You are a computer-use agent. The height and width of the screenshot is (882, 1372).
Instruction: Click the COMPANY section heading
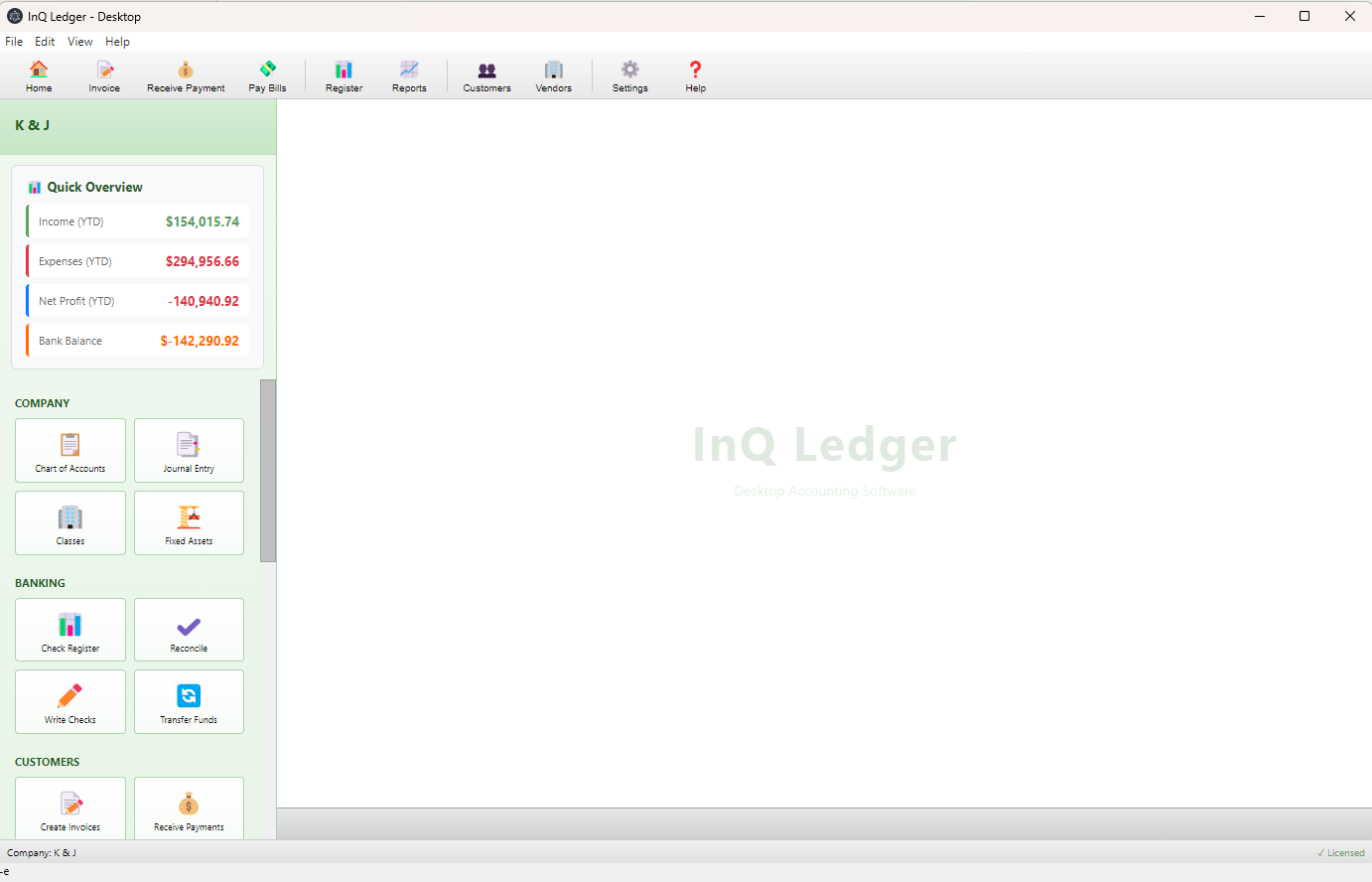tap(43, 403)
